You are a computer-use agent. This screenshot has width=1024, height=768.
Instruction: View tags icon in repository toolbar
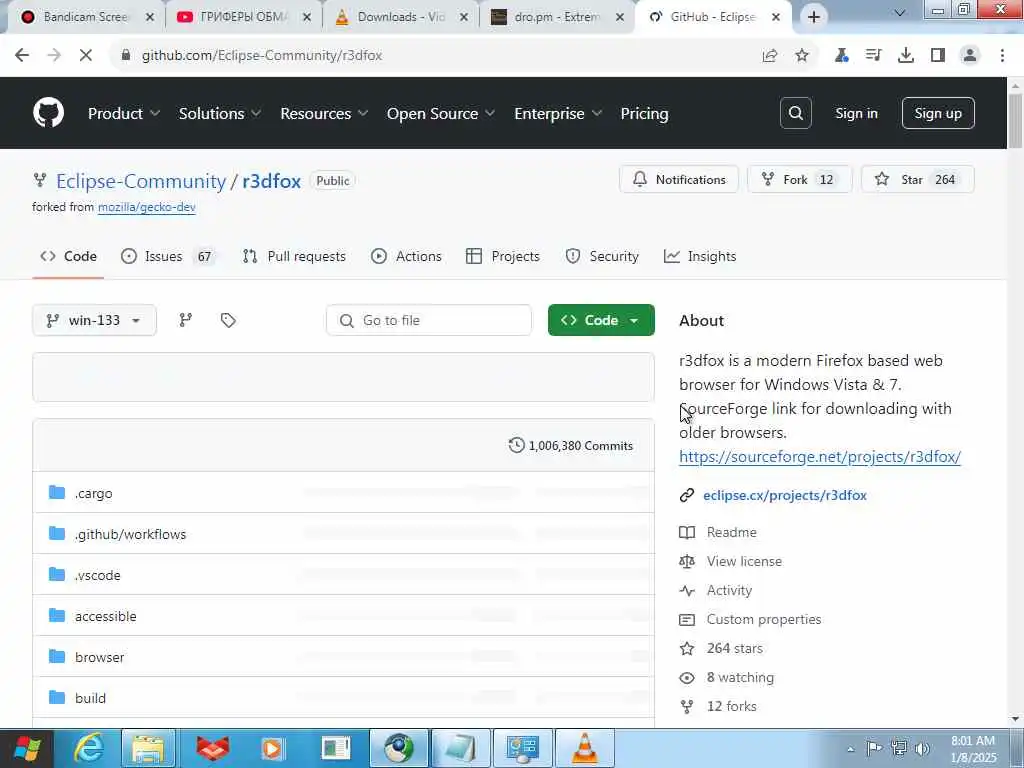pos(228,320)
